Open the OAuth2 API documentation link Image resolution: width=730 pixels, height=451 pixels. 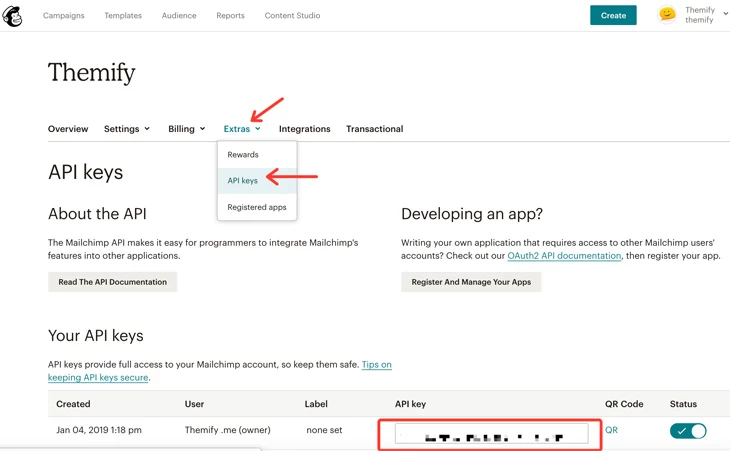point(564,256)
